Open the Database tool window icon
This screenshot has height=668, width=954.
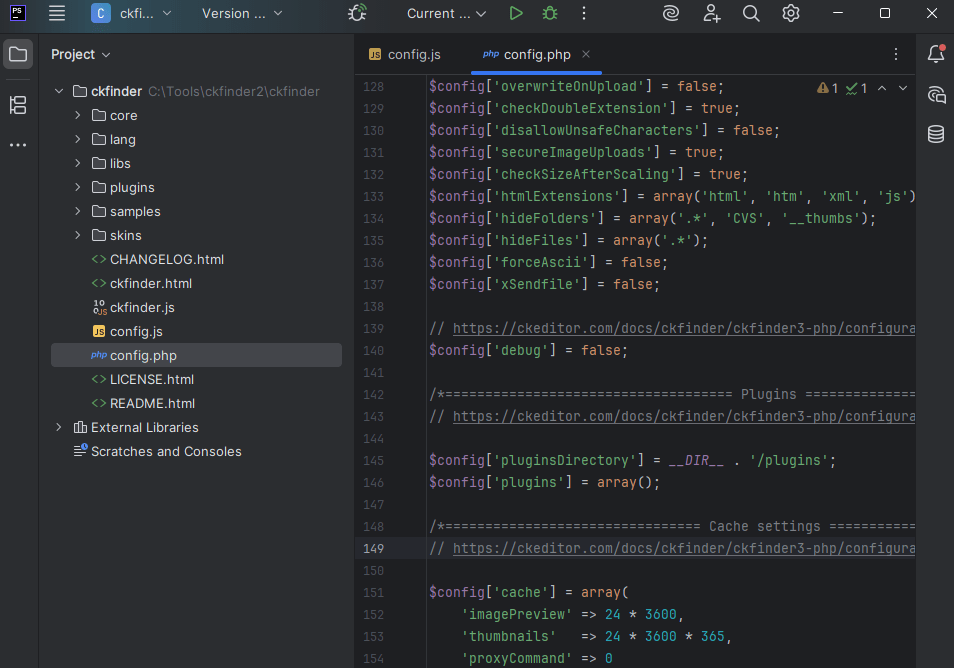pos(936,134)
